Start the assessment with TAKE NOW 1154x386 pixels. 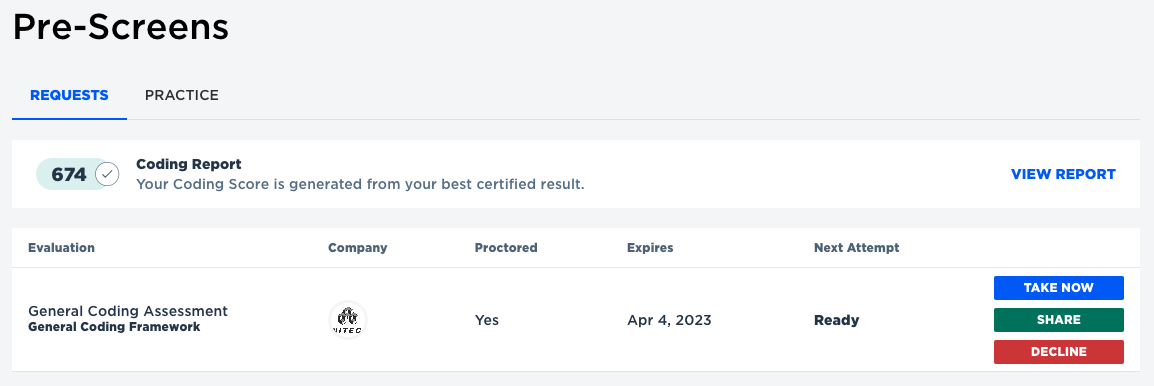1058,288
